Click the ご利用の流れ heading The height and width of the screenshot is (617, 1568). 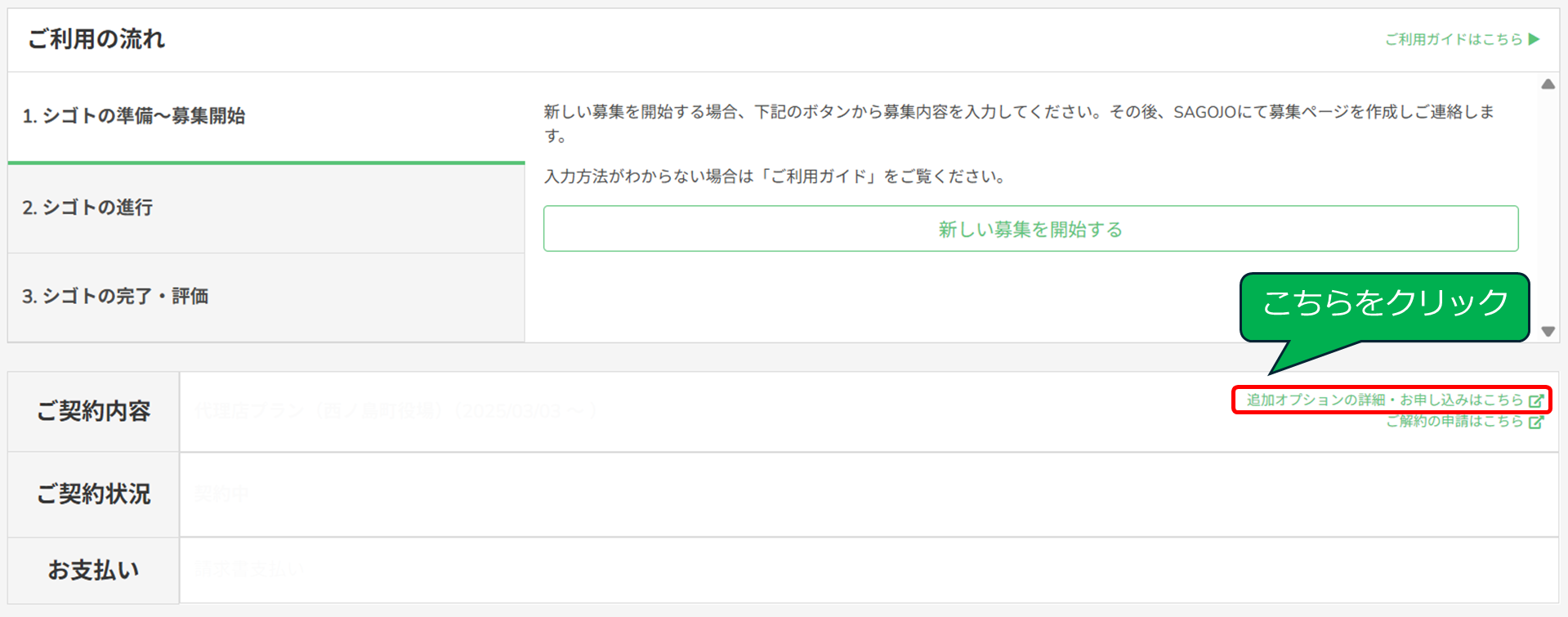96,39
